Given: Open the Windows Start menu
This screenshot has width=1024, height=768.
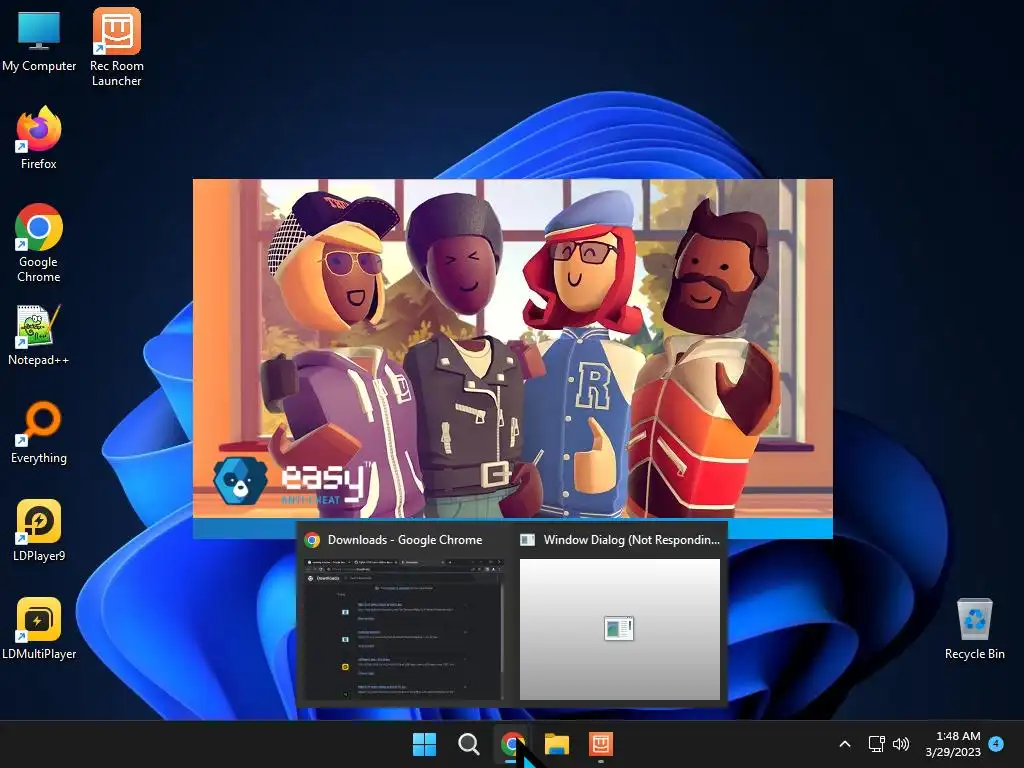Looking at the screenshot, I should click(424, 744).
